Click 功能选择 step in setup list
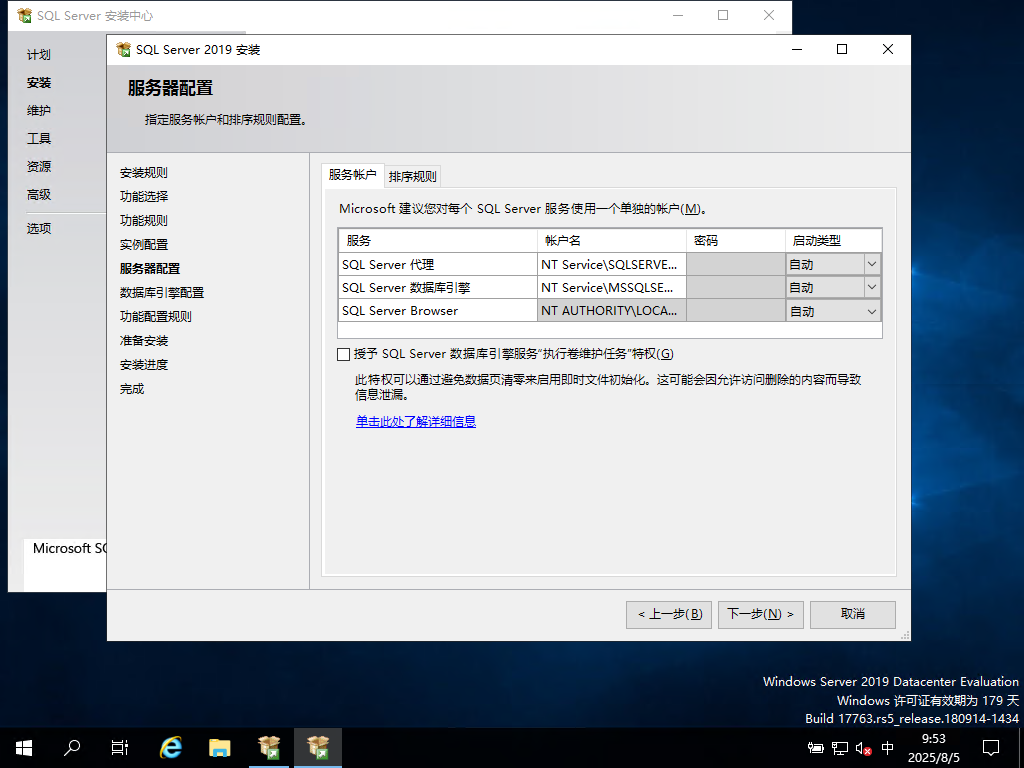The width and height of the screenshot is (1024, 768). (x=144, y=197)
